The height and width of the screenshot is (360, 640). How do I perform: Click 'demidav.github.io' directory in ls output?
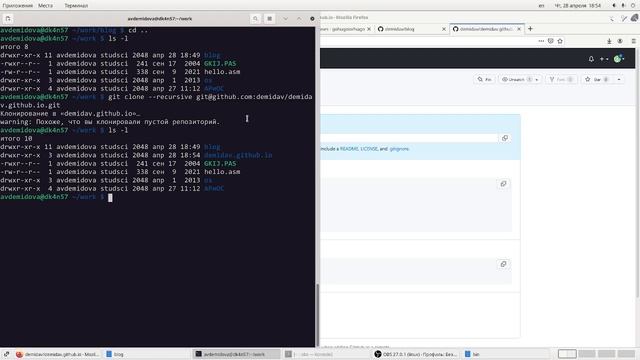(x=238, y=155)
